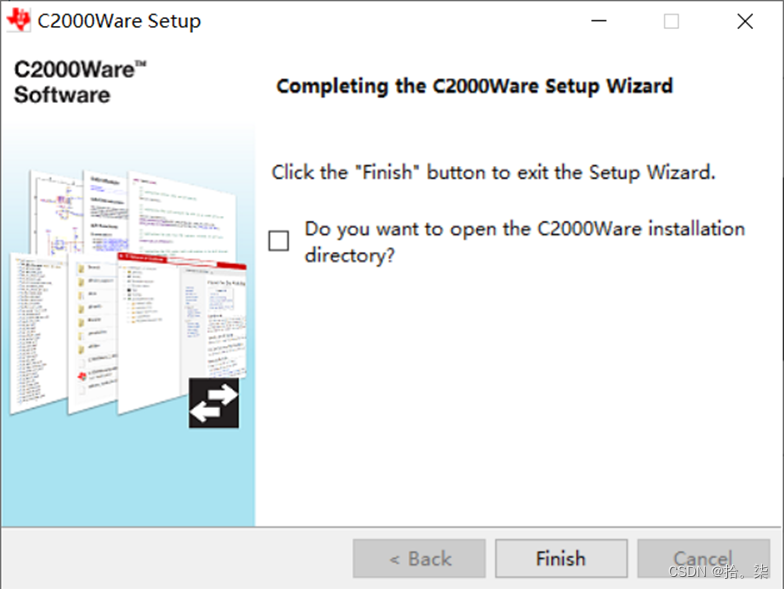Viewport: 784px width, 589px height.
Task: Click the Cancel button
Action: click(703, 558)
